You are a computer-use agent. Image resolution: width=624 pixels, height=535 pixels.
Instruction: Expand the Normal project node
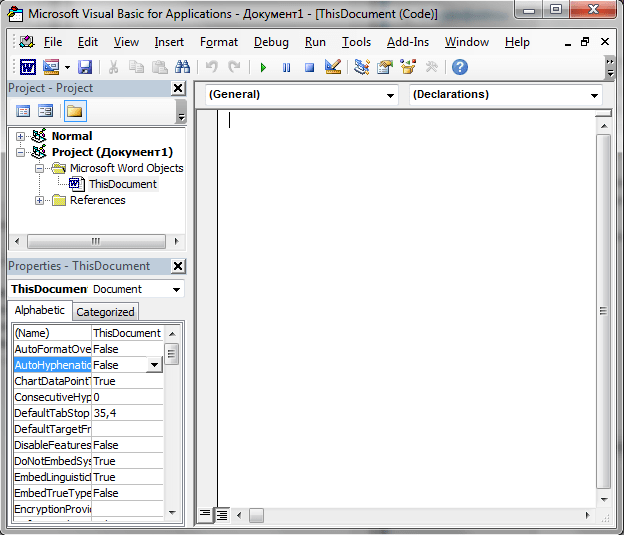[20, 137]
